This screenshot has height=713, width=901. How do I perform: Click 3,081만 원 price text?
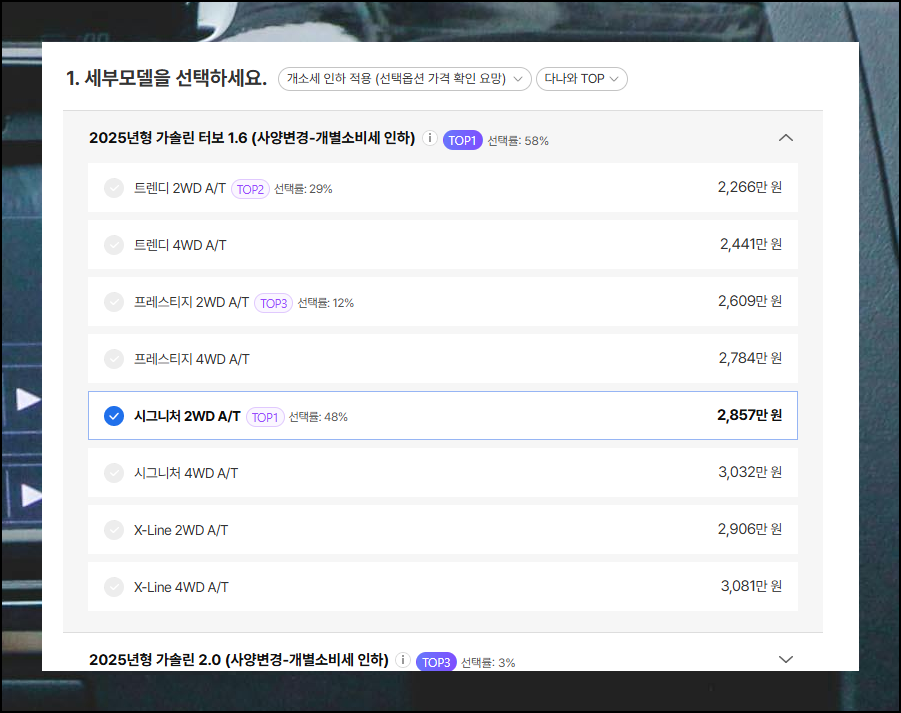[x=751, y=585]
